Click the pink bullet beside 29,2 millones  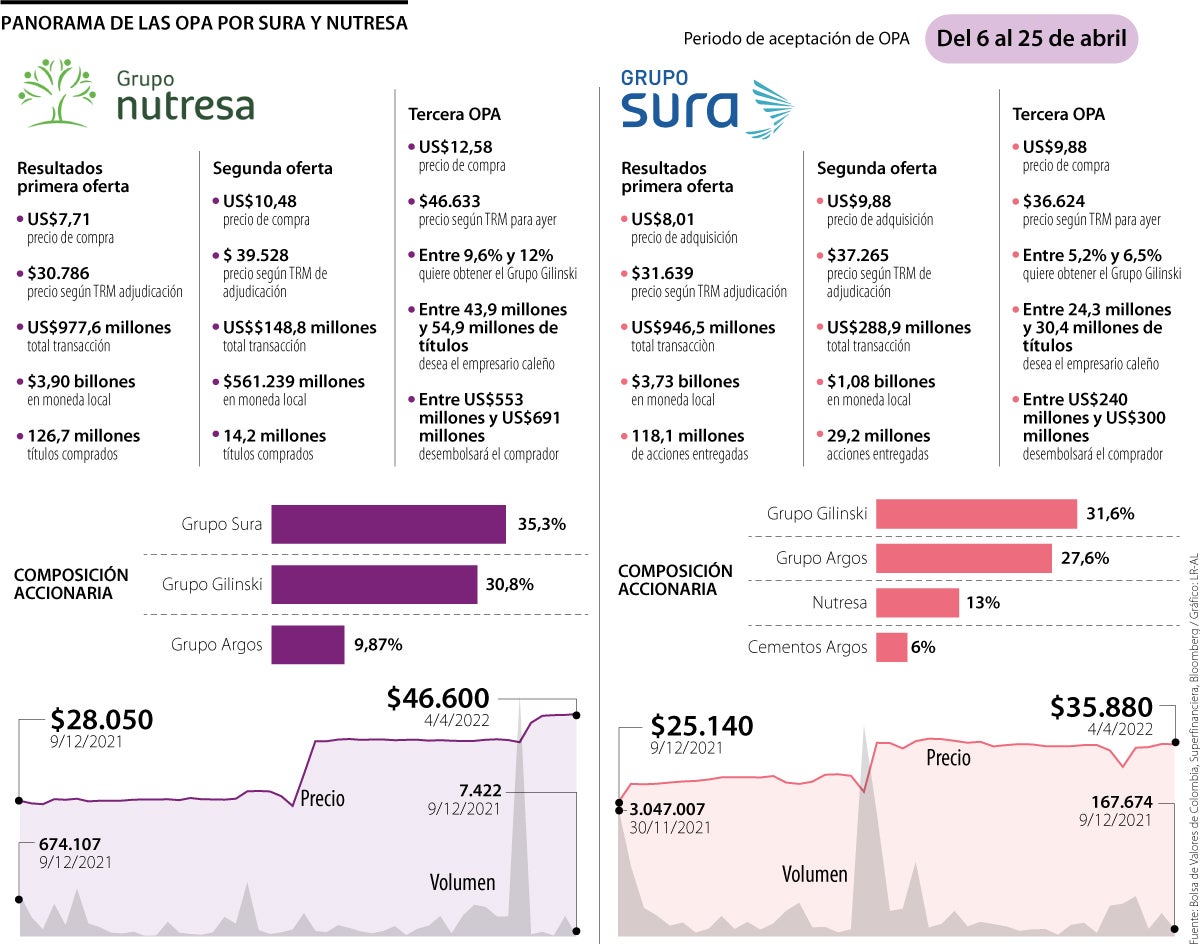(x=820, y=436)
